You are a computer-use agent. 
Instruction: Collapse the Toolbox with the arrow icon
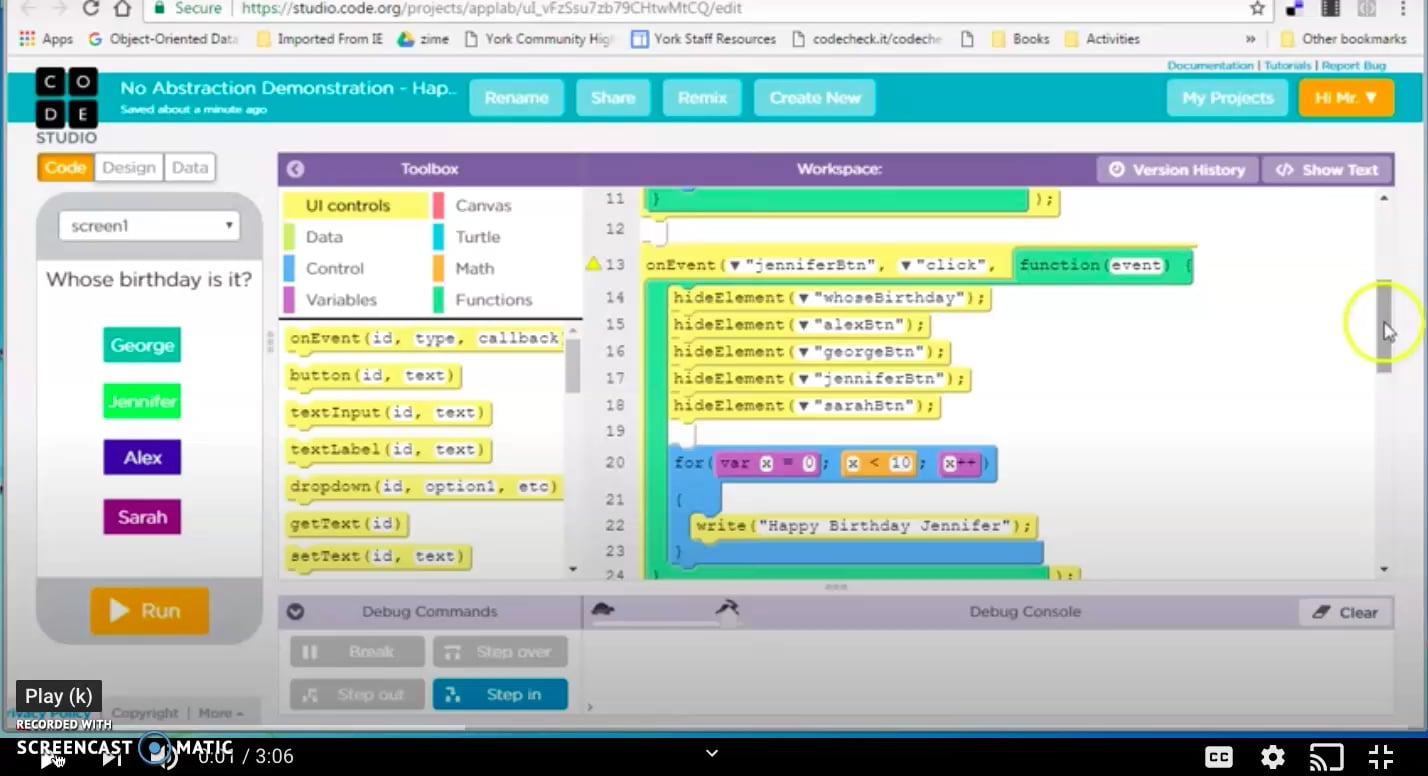point(295,169)
